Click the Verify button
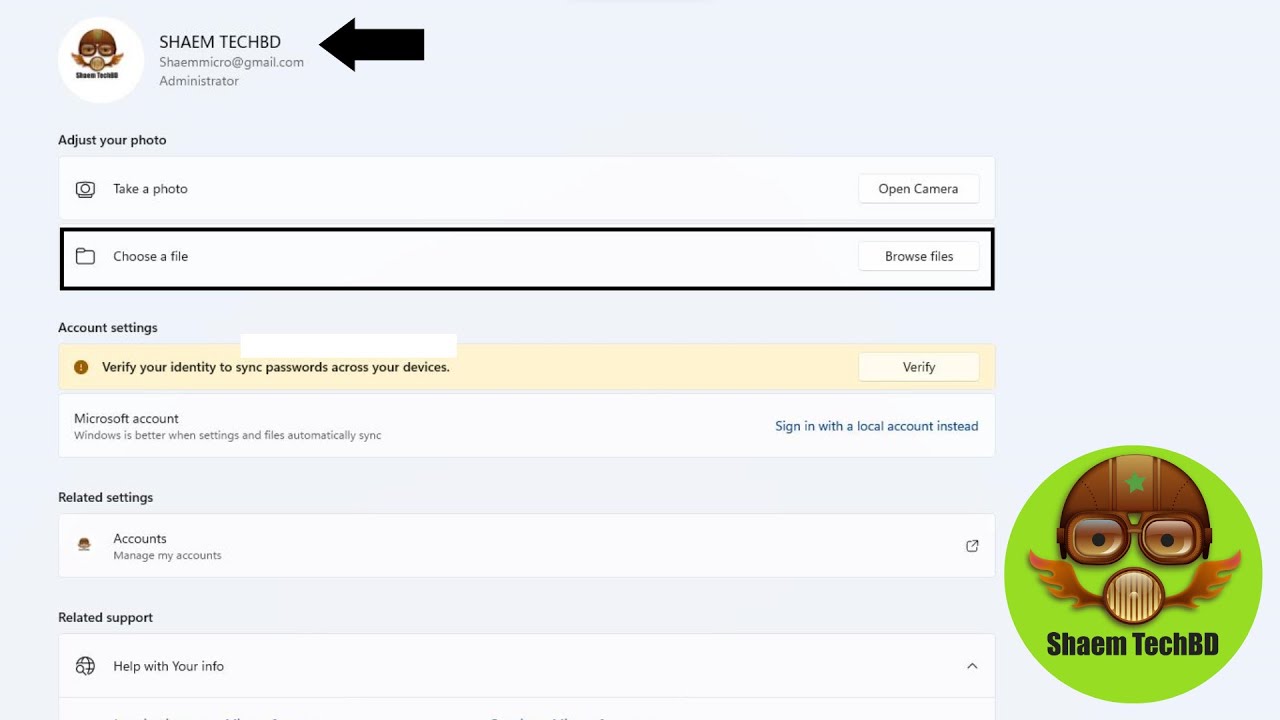1280x720 pixels. coord(918,367)
